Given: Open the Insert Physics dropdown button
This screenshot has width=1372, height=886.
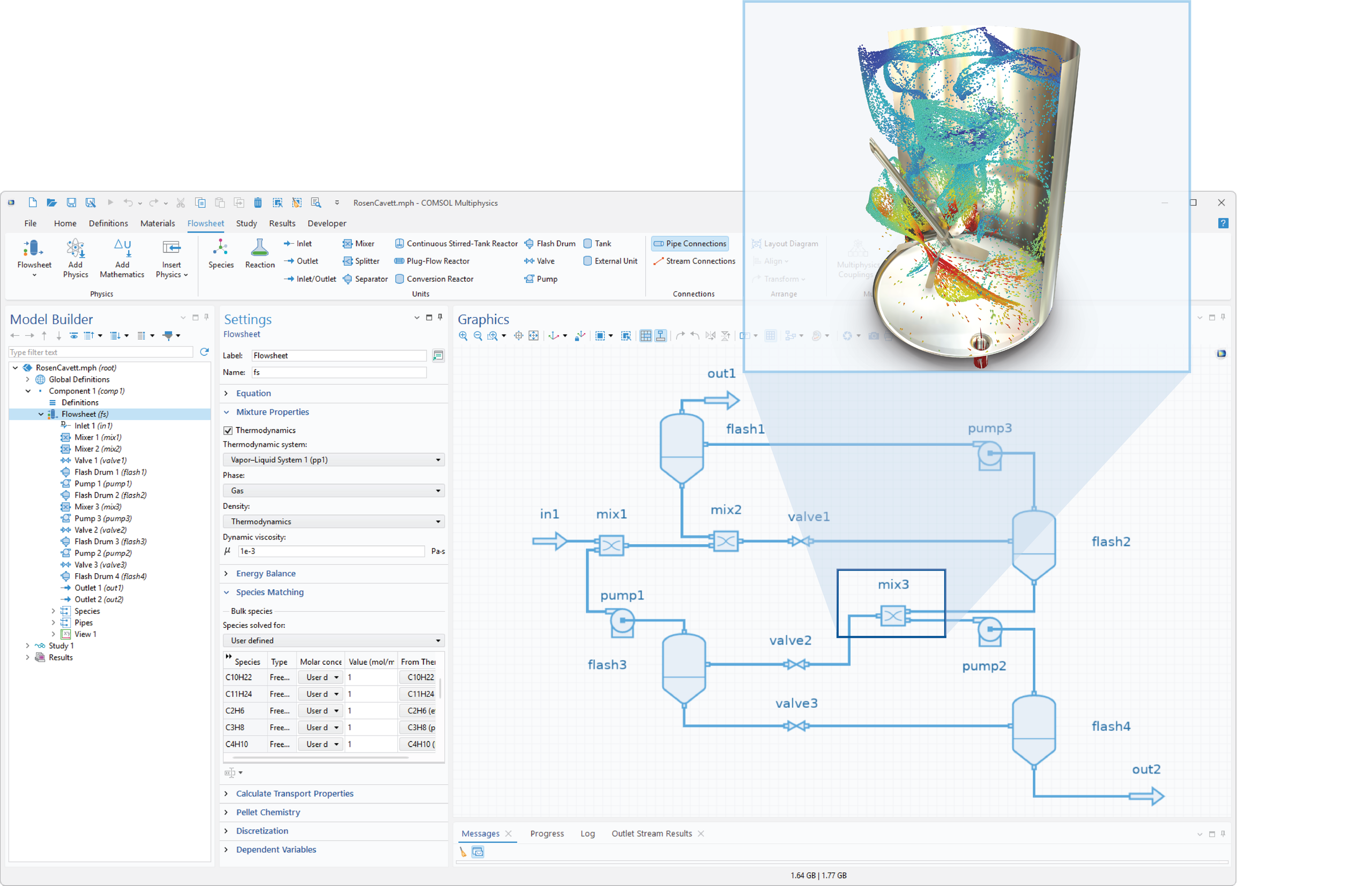Looking at the screenshot, I should (x=171, y=258).
